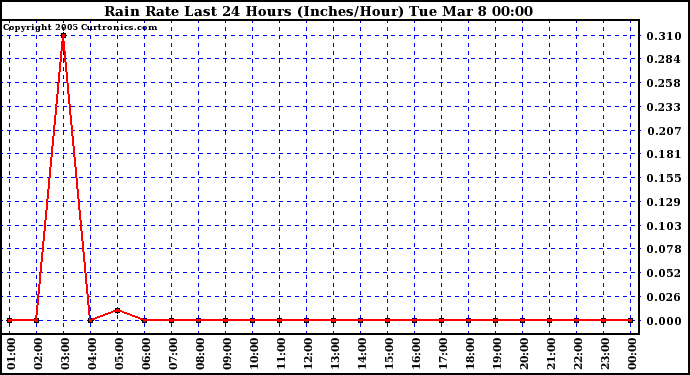690x375 pixels.
Task: Click the x-axis label '13:00'
Action: (335, 354)
